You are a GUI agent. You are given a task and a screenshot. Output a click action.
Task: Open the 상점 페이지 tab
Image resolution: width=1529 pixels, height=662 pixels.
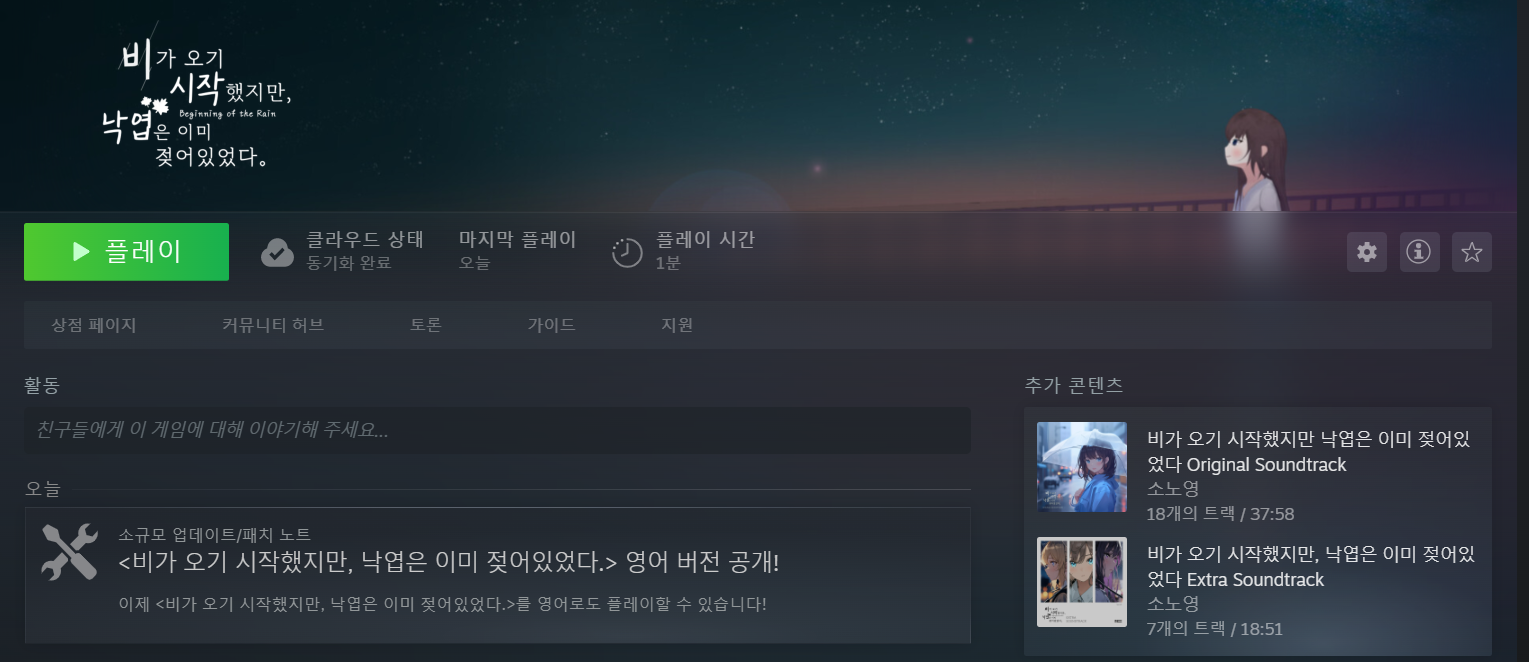tap(94, 325)
